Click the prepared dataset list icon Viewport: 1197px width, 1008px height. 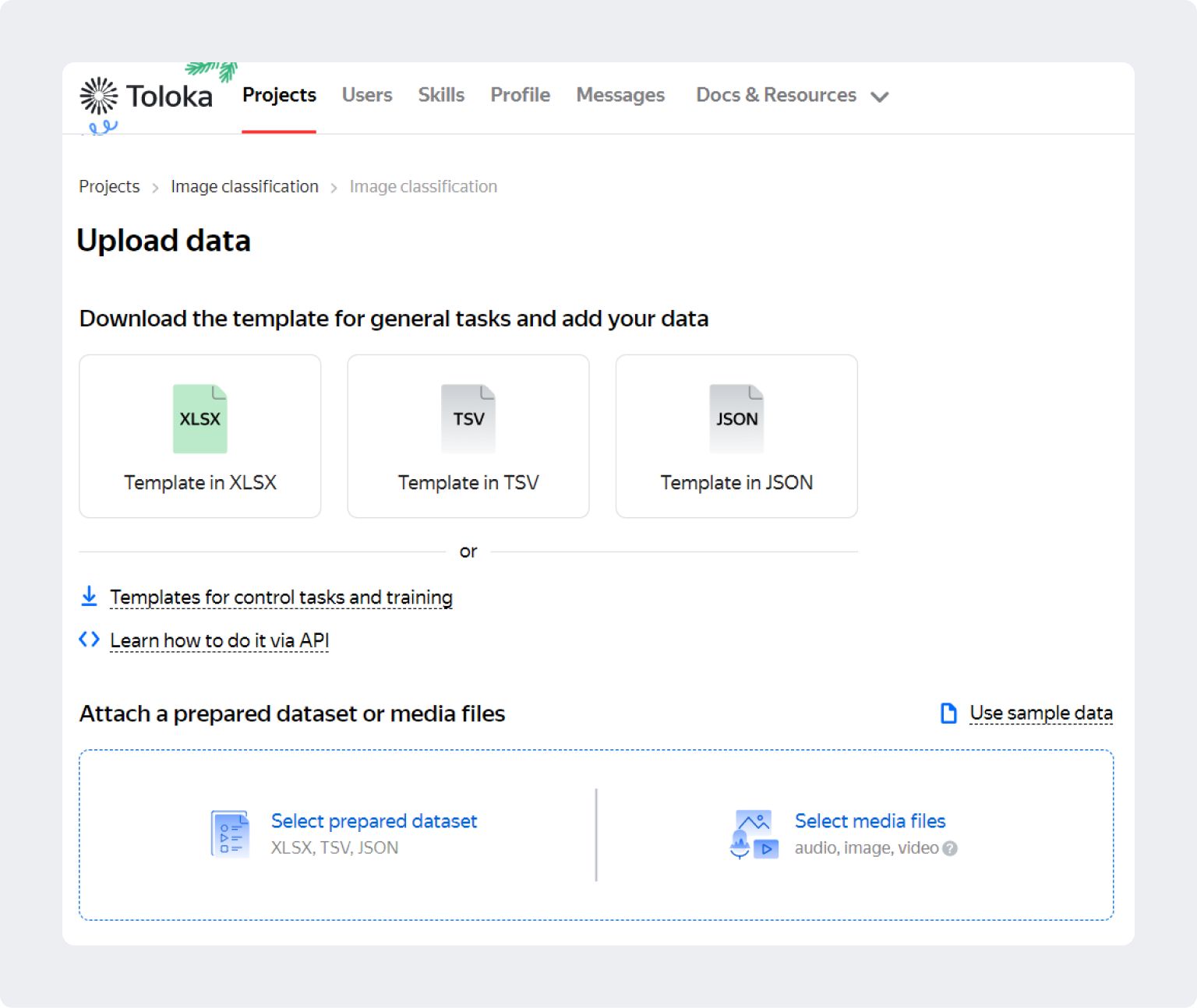click(x=231, y=834)
